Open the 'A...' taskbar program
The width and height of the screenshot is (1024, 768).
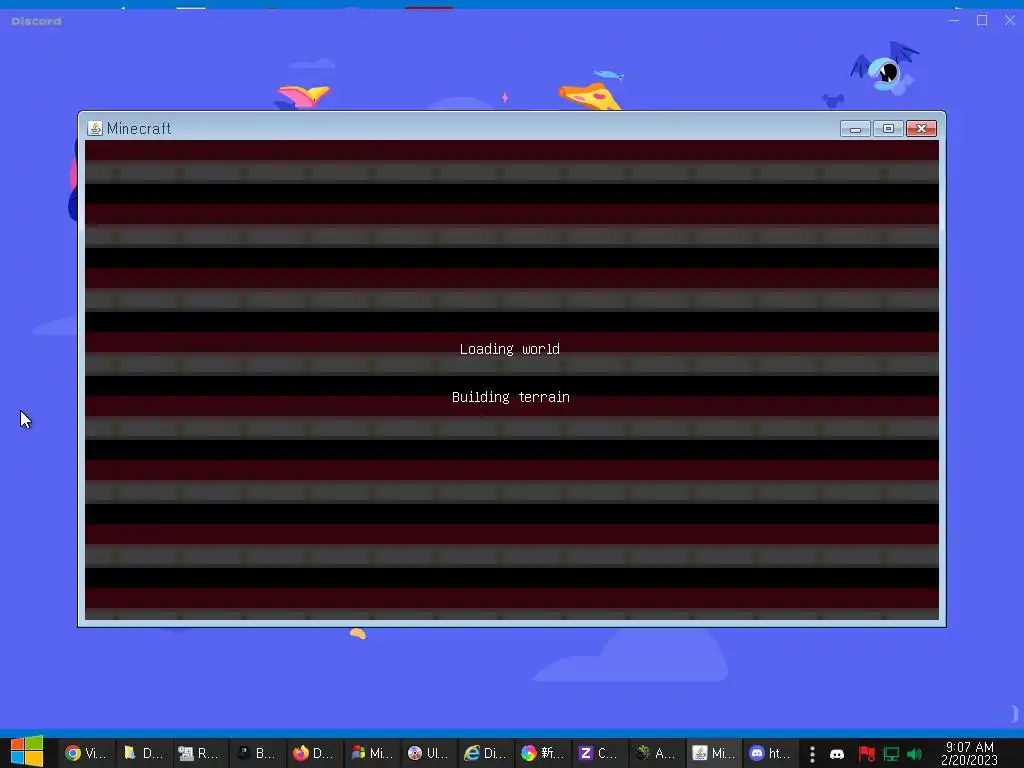pyautogui.click(x=655, y=753)
